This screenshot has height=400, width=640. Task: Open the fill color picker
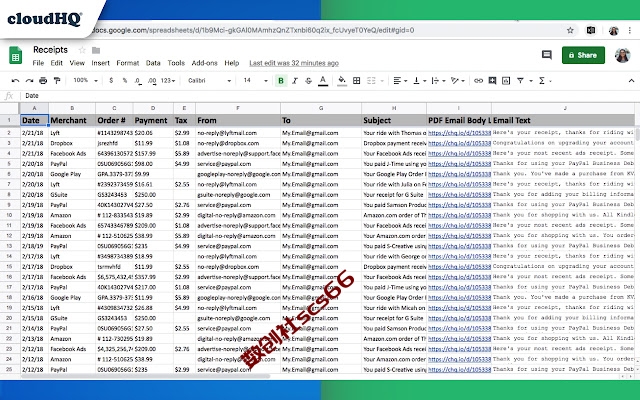pyautogui.click(x=342, y=81)
